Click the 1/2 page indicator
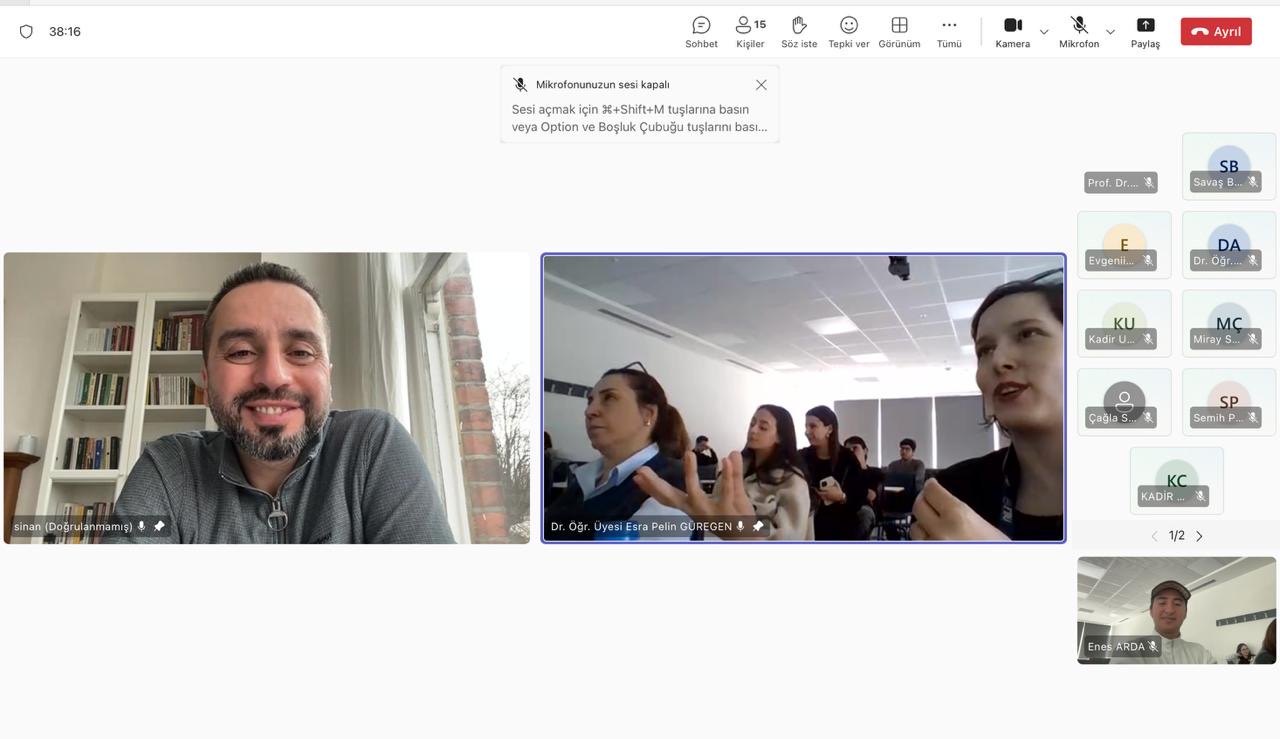This screenshot has height=739, width=1280. pos(1177,536)
